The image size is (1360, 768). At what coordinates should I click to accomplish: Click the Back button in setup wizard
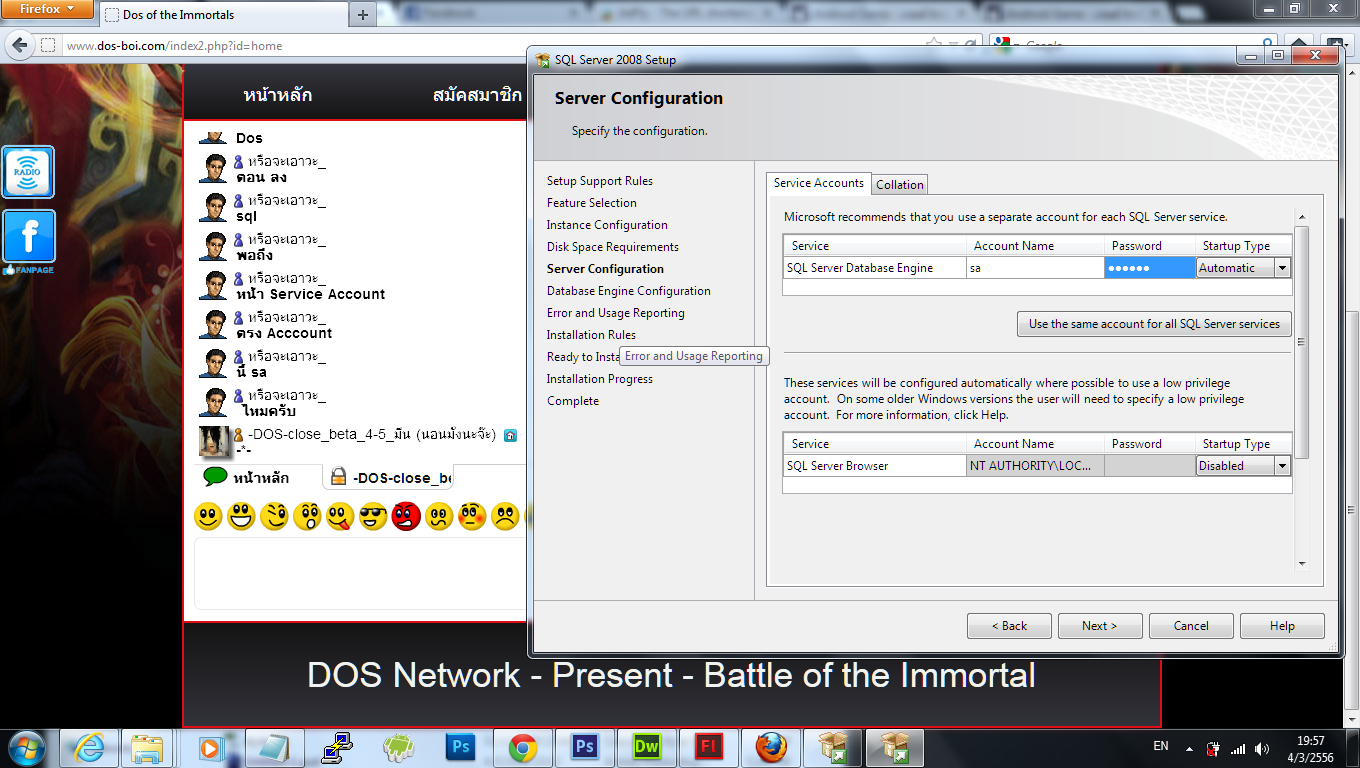coord(1009,626)
